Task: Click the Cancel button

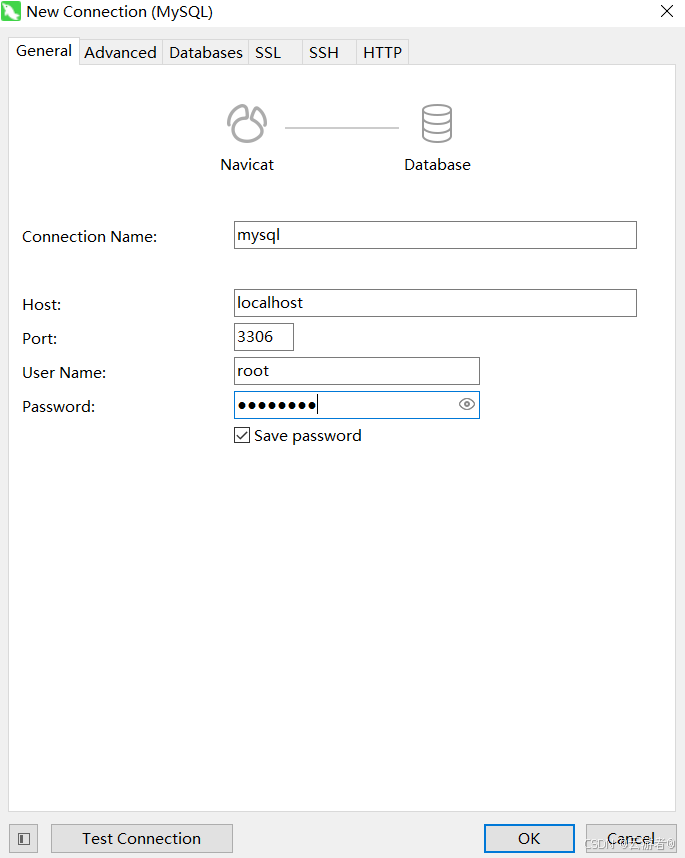Action: tap(631, 838)
